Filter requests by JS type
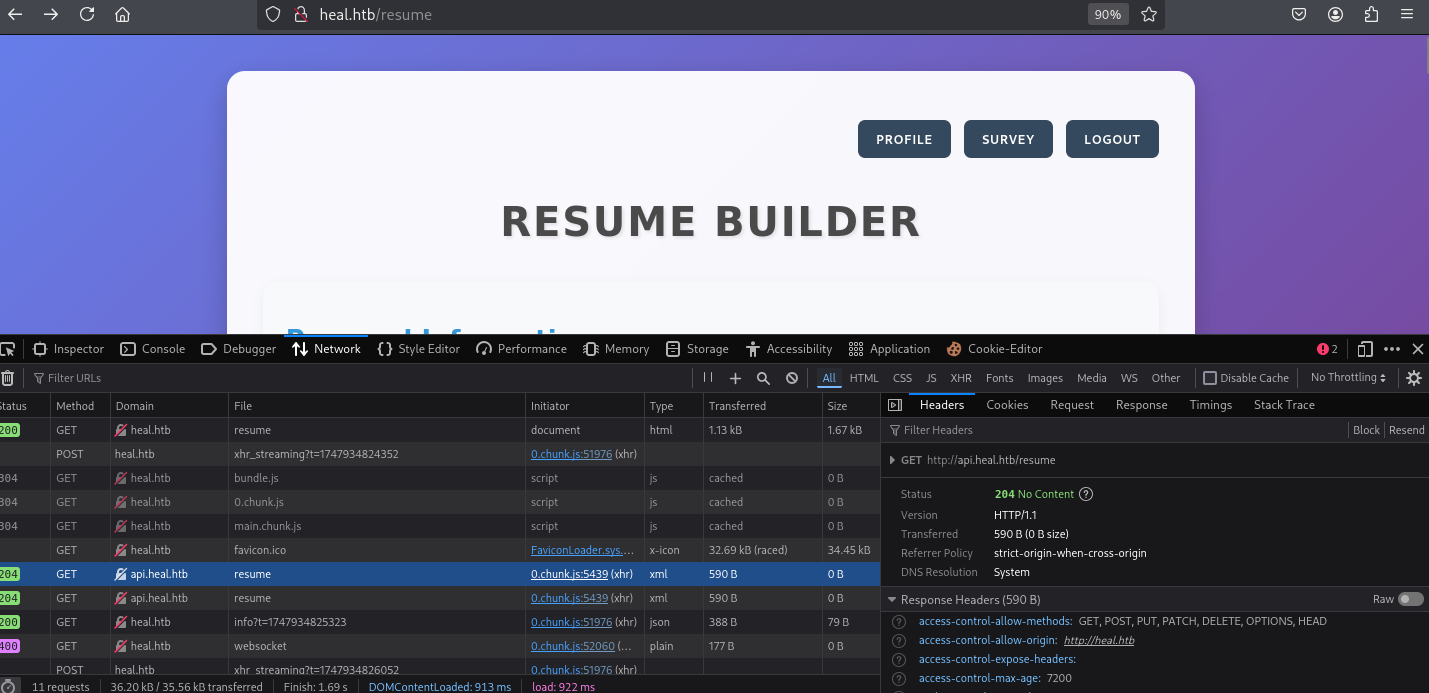The height and width of the screenshot is (693, 1429). [931, 378]
